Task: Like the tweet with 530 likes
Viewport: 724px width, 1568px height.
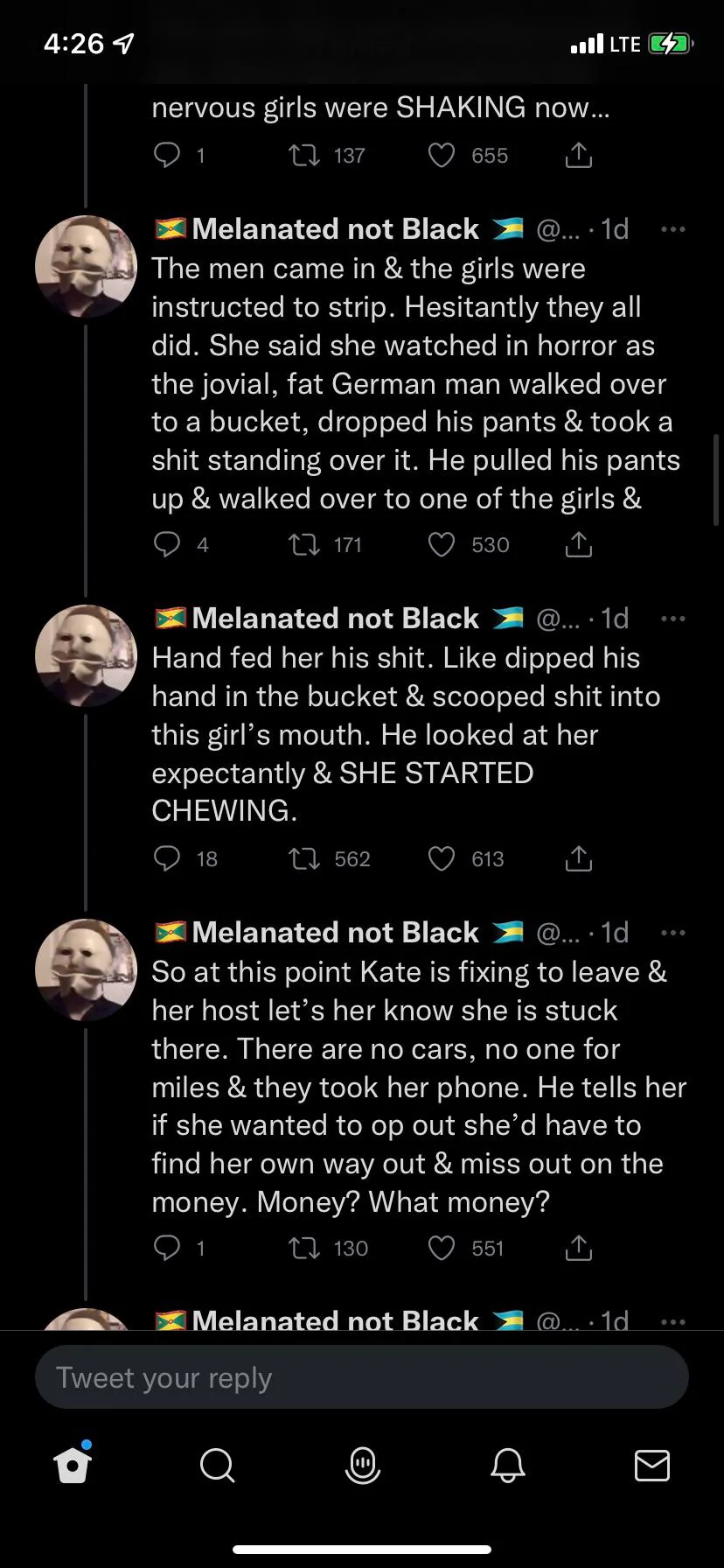Action: pyautogui.click(x=442, y=545)
